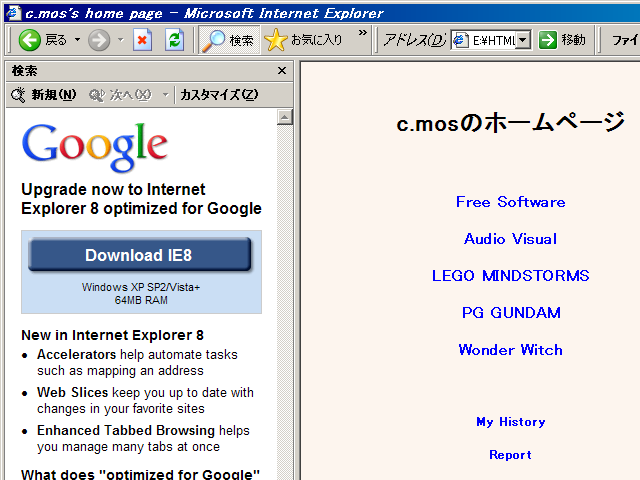Open the Forward button history dropdown
Viewport: 640px width, 480px height.
click(x=120, y=40)
